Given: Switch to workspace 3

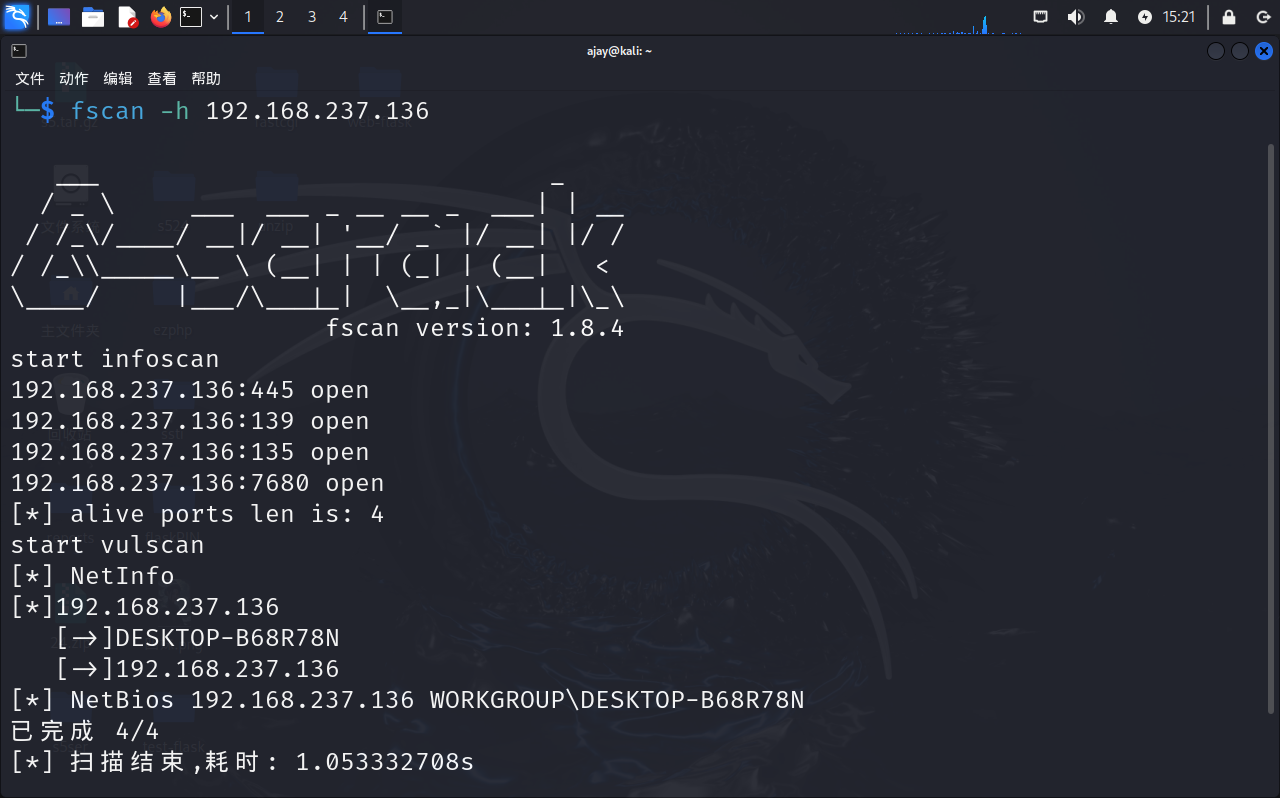Looking at the screenshot, I should (x=311, y=17).
